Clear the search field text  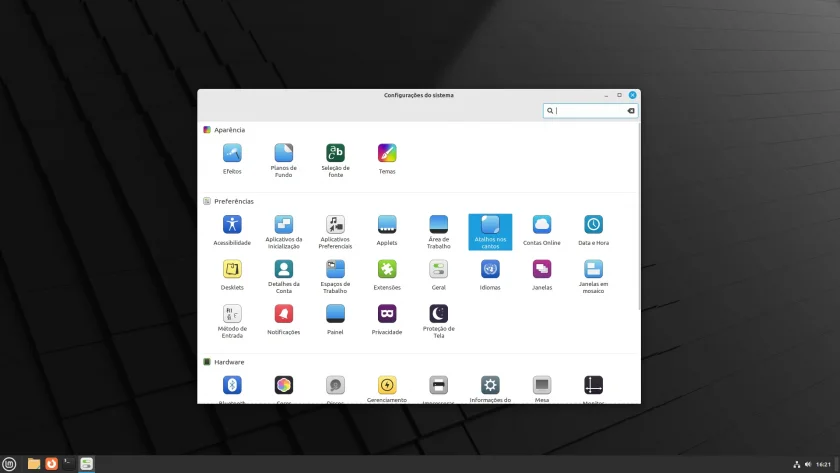pos(631,111)
